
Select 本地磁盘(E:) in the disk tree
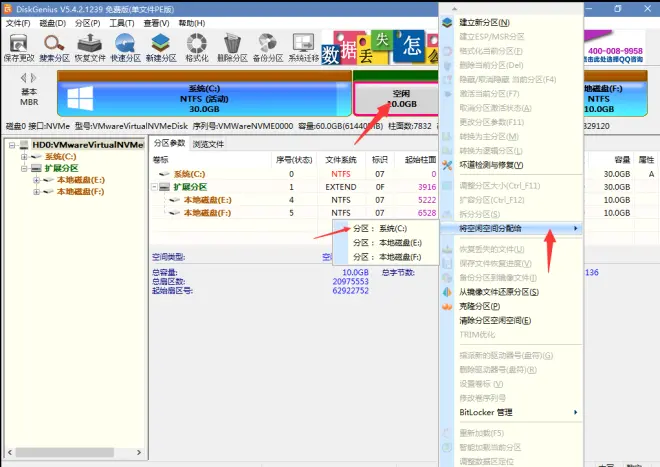point(81,180)
